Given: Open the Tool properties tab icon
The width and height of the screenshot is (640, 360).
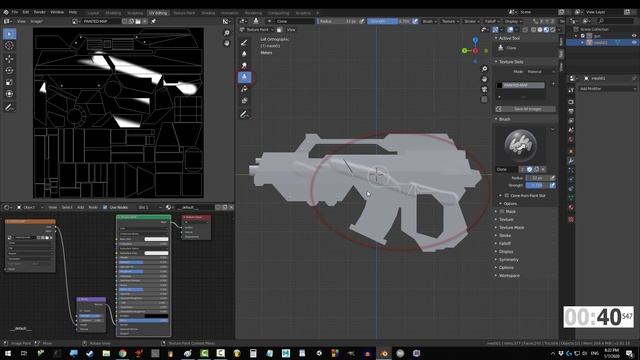Looking at the screenshot, I should [x=571, y=90].
